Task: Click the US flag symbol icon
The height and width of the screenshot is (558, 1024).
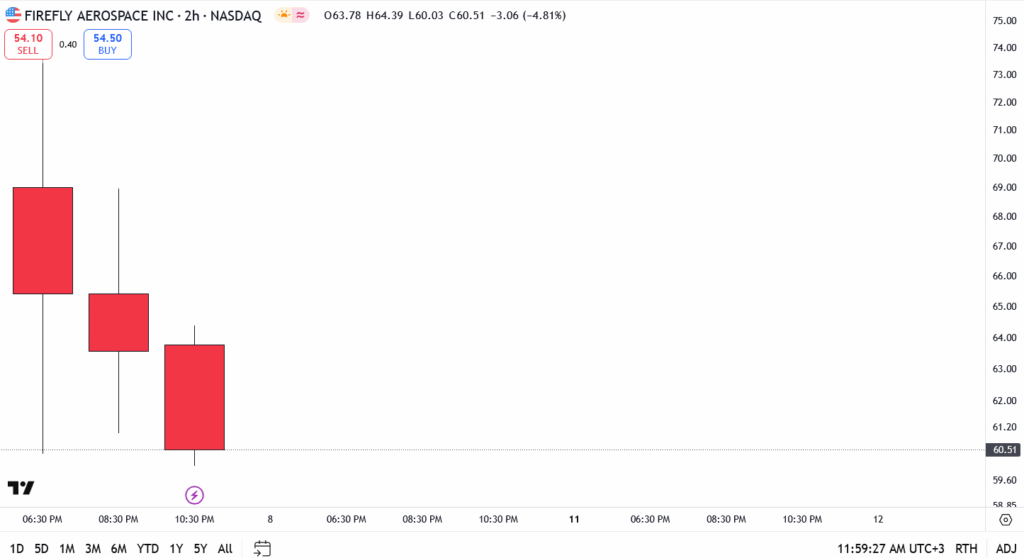Action: tap(13, 15)
